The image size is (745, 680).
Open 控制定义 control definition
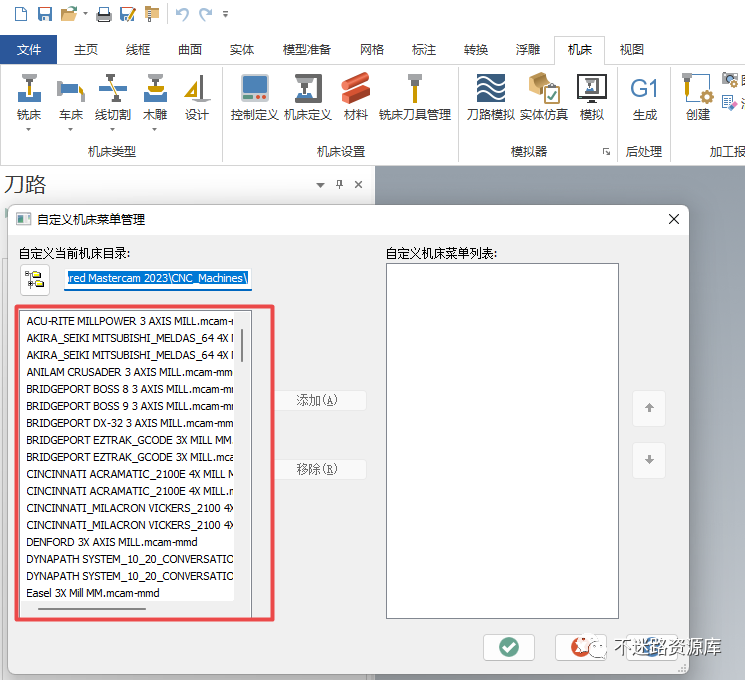pos(255,96)
